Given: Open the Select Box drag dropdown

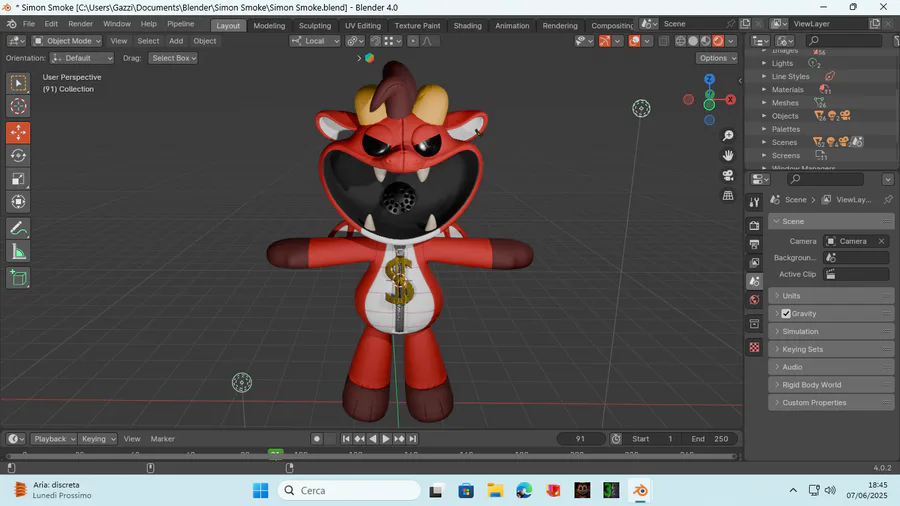Looking at the screenshot, I should coord(173,58).
